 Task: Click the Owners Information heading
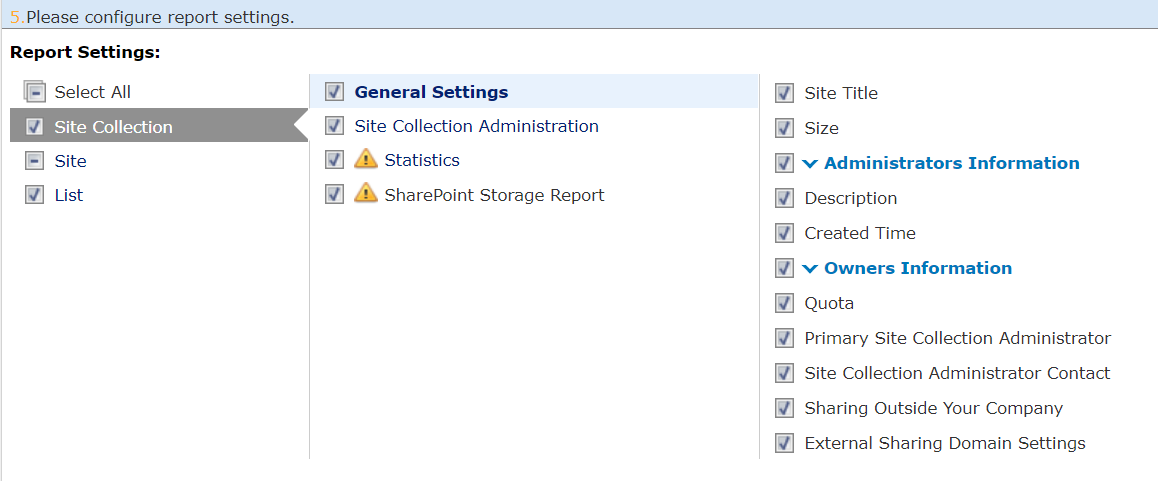[x=918, y=267]
